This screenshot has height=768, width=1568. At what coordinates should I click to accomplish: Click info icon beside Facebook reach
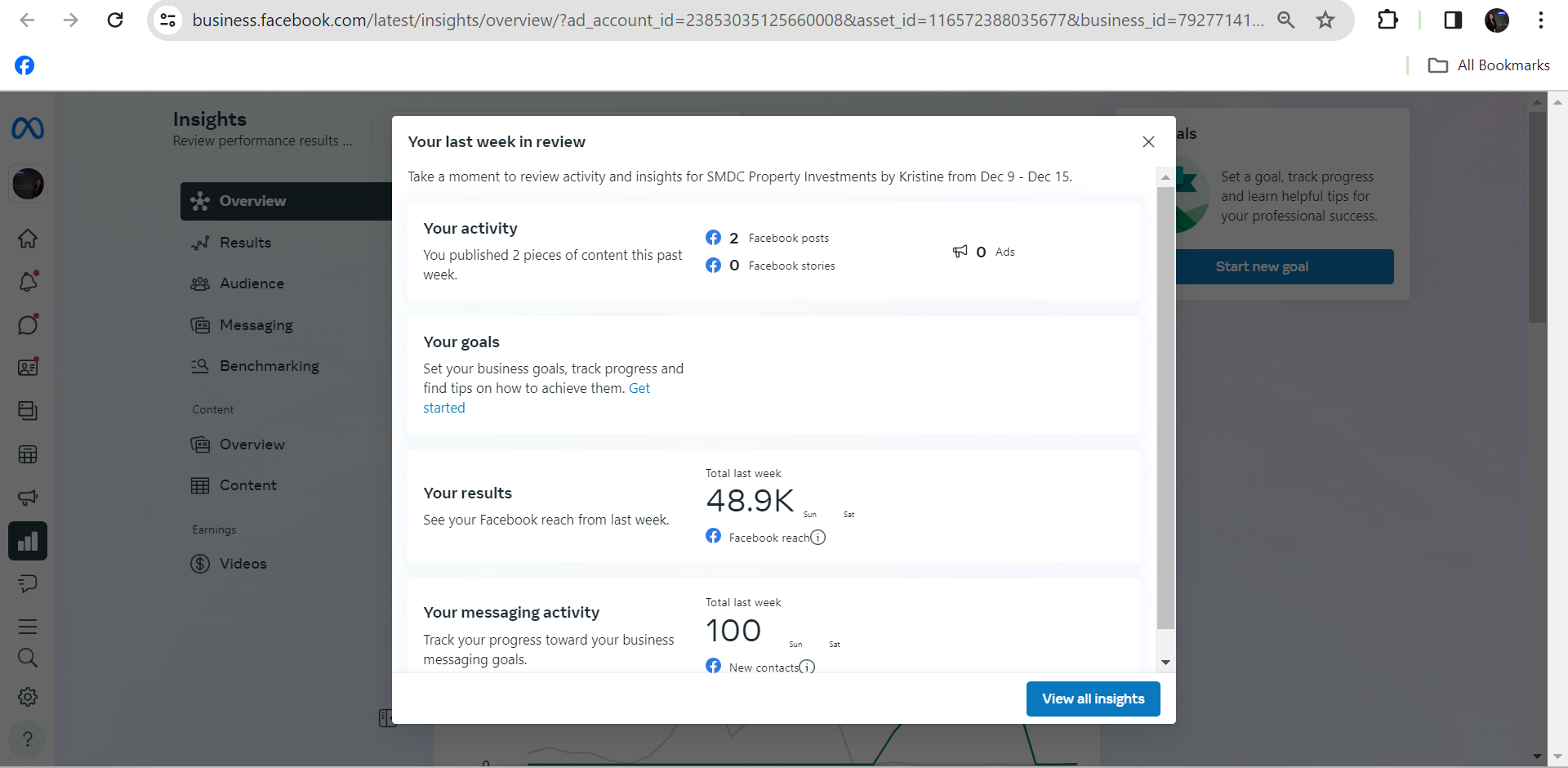(x=817, y=538)
